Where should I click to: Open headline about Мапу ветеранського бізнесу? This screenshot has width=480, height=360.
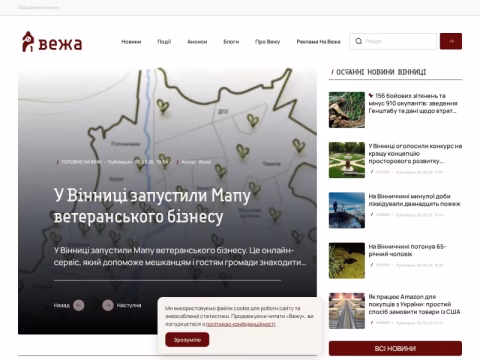click(152, 206)
